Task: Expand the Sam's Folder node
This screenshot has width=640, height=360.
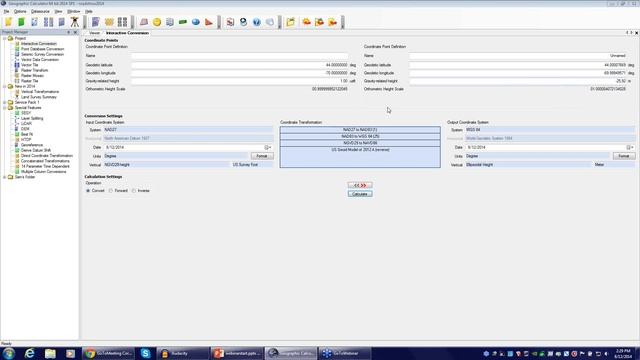Action: click(x=4, y=177)
